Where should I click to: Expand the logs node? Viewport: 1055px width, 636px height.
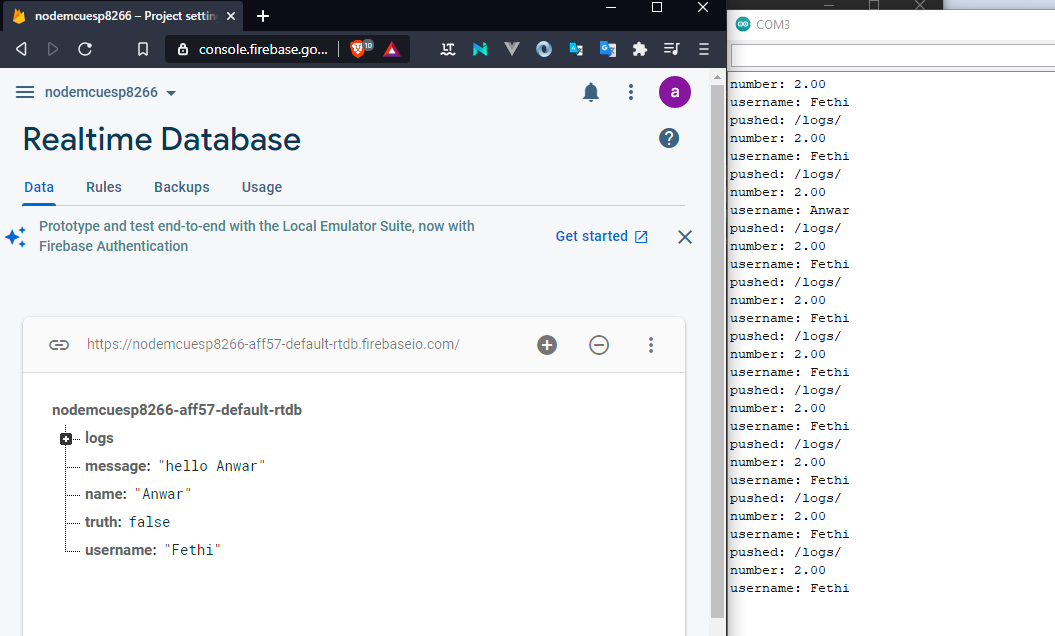(x=66, y=439)
